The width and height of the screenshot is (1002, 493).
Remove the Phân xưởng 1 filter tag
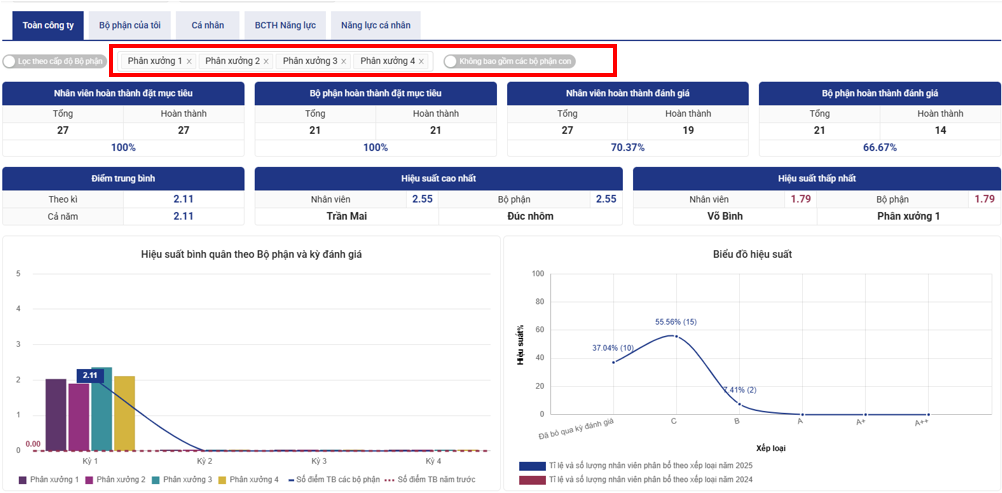[x=189, y=62]
